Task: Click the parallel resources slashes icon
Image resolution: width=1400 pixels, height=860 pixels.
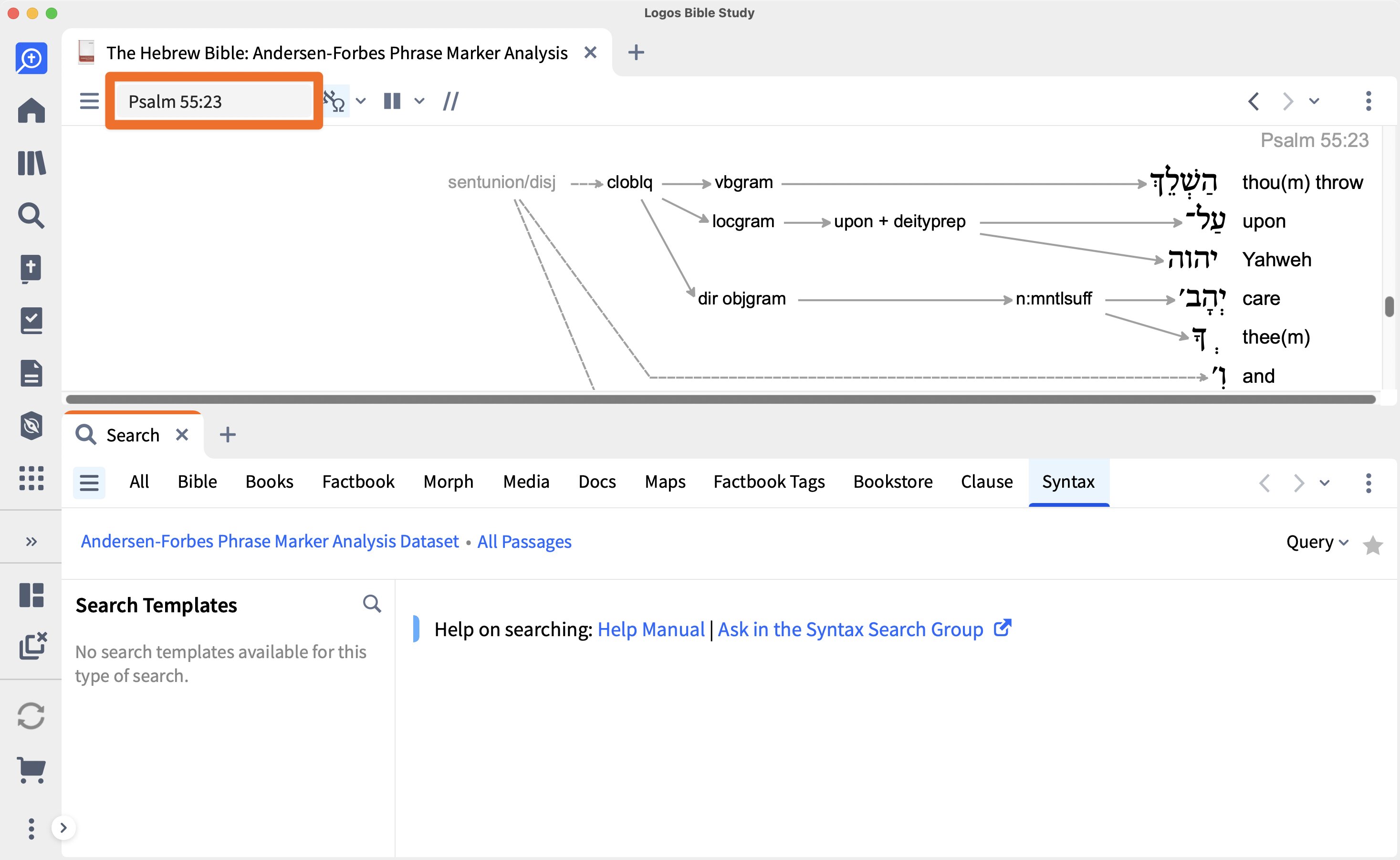Action: [451, 101]
